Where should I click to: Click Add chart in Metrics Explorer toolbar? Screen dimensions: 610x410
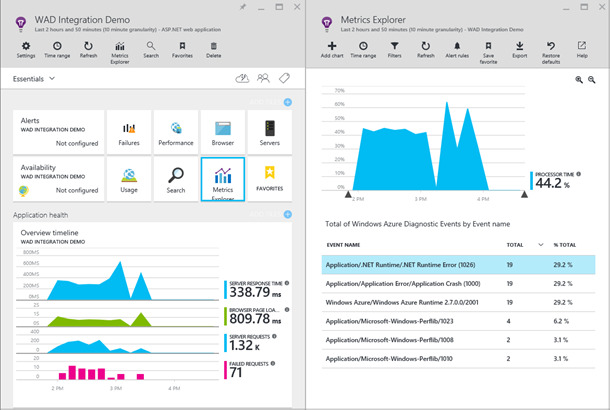(331, 50)
